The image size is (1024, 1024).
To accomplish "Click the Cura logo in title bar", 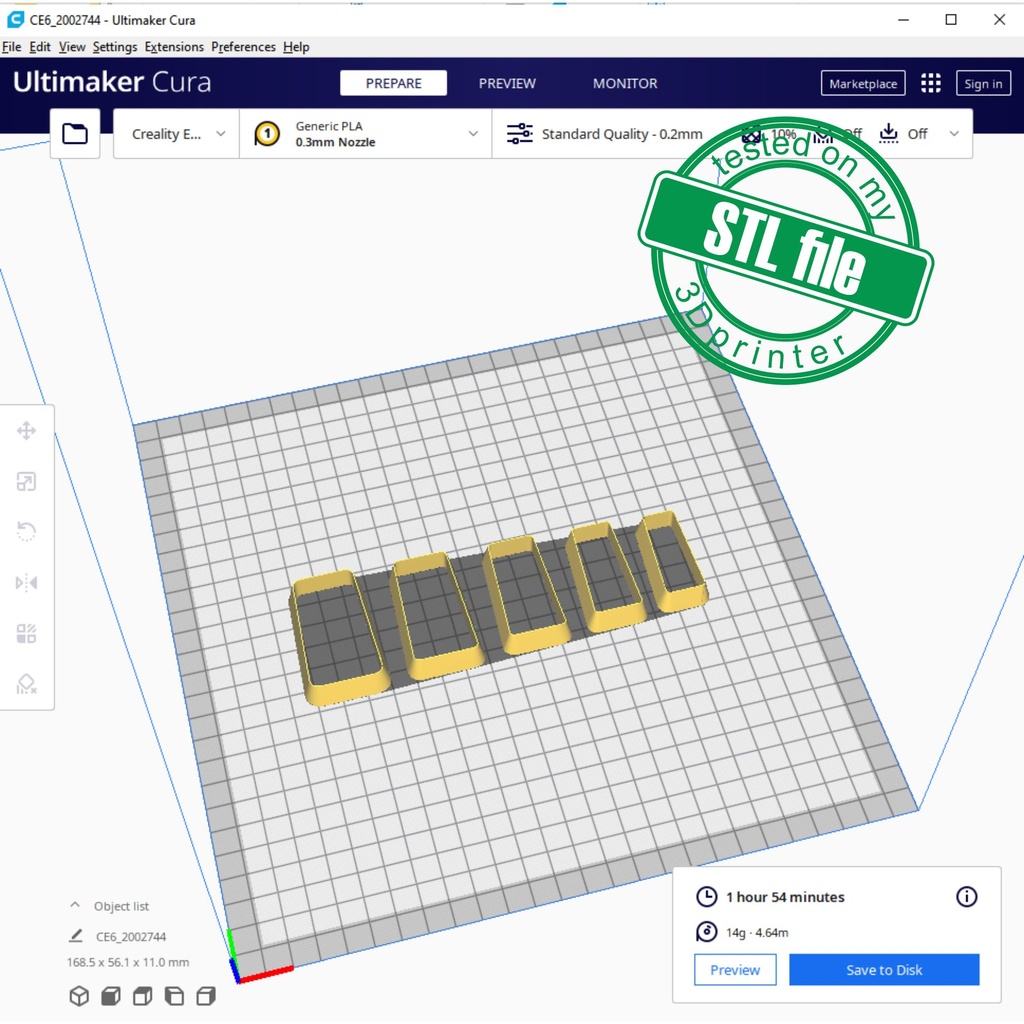I will tap(15, 20).
